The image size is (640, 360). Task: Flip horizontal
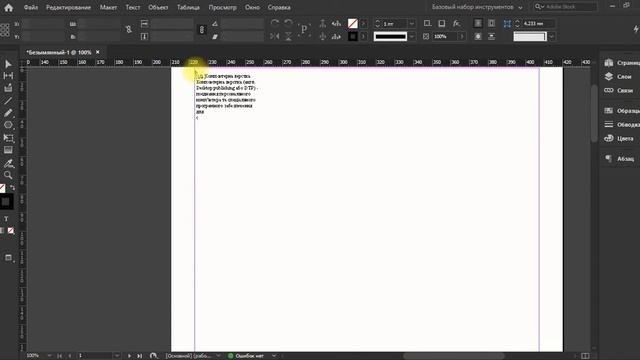click(x=275, y=36)
